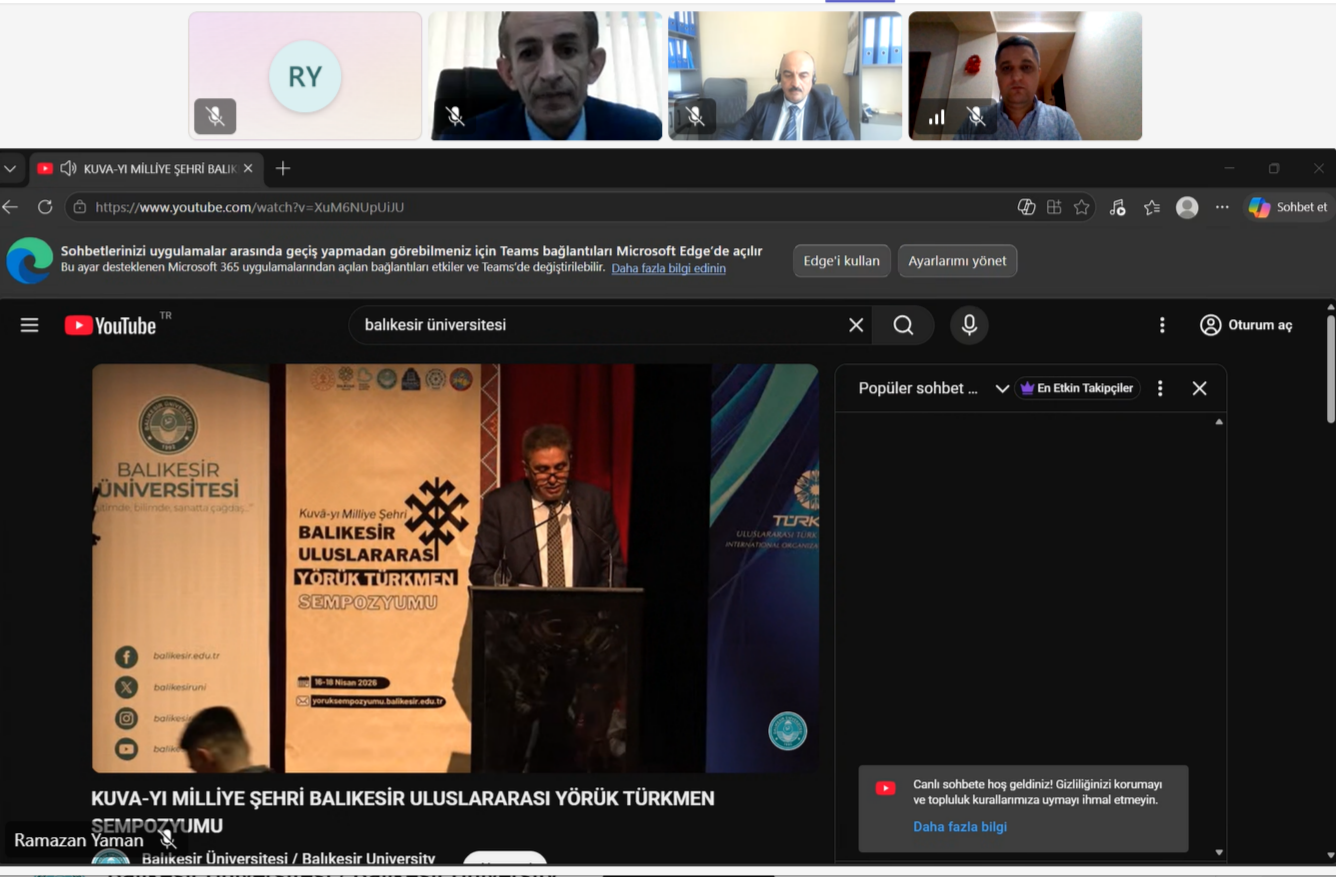Enable the En Etkin Takipçiler leaderboard view
Viewport: 1336px width, 877px height.
[1076, 387]
